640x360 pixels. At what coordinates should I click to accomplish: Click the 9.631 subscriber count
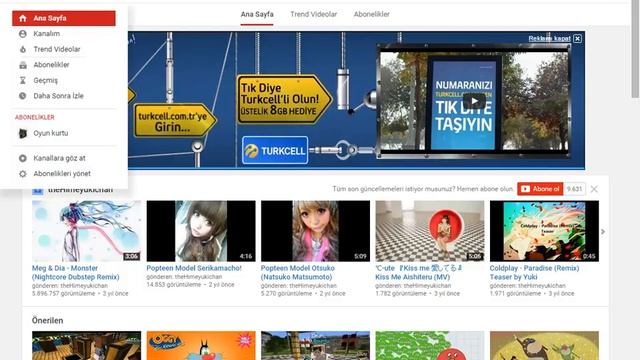574,189
